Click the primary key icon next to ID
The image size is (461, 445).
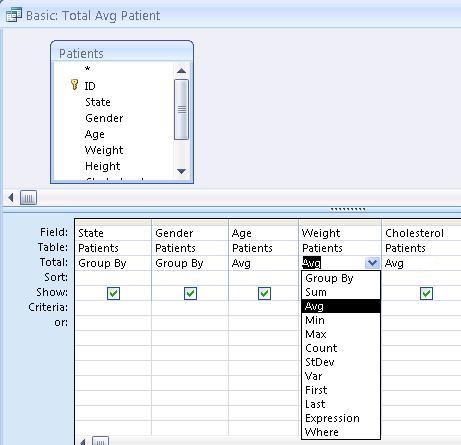[75, 84]
